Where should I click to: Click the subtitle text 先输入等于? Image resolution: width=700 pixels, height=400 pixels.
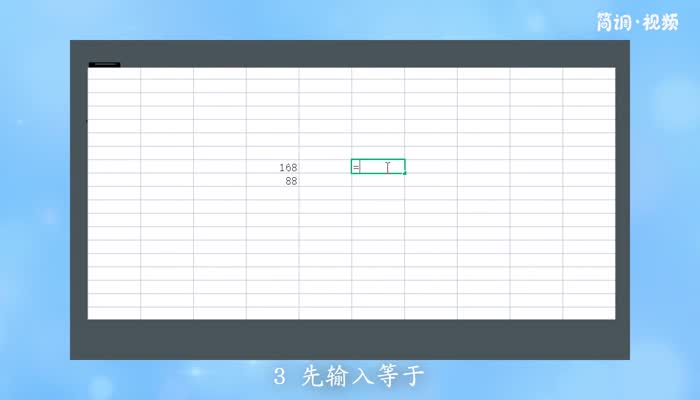(x=362, y=377)
